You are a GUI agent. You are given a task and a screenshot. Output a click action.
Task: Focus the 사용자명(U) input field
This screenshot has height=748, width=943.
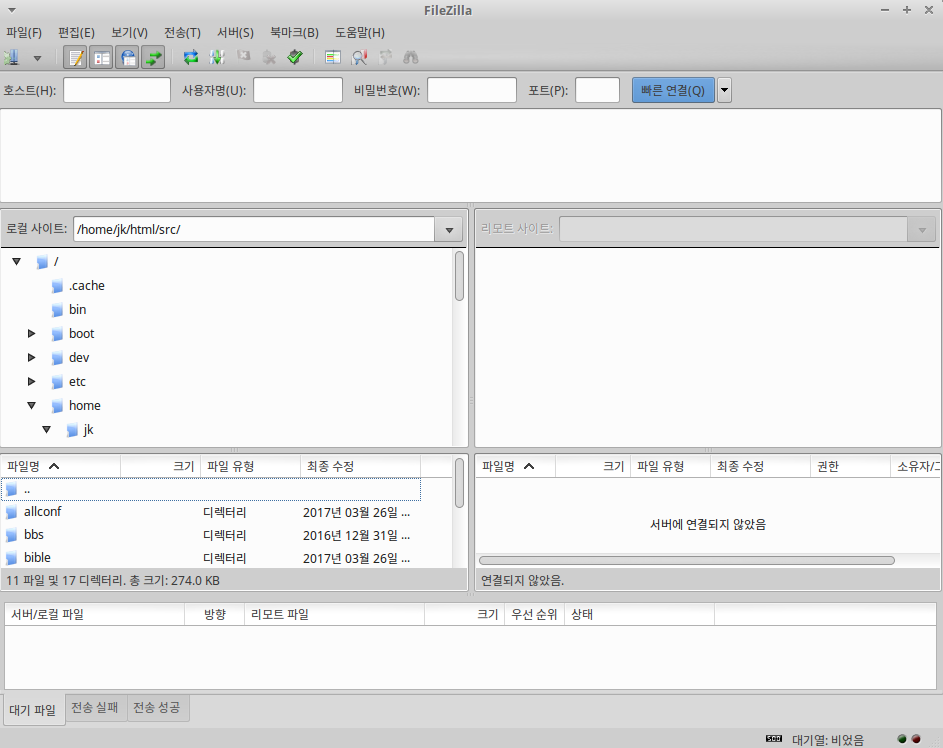coord(298,90)
